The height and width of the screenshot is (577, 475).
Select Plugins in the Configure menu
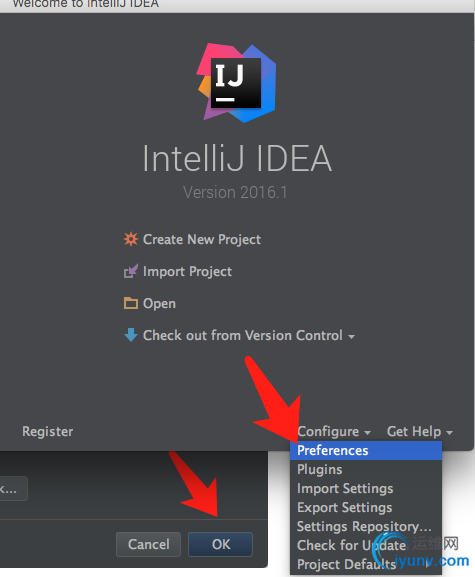pos(366,470)
